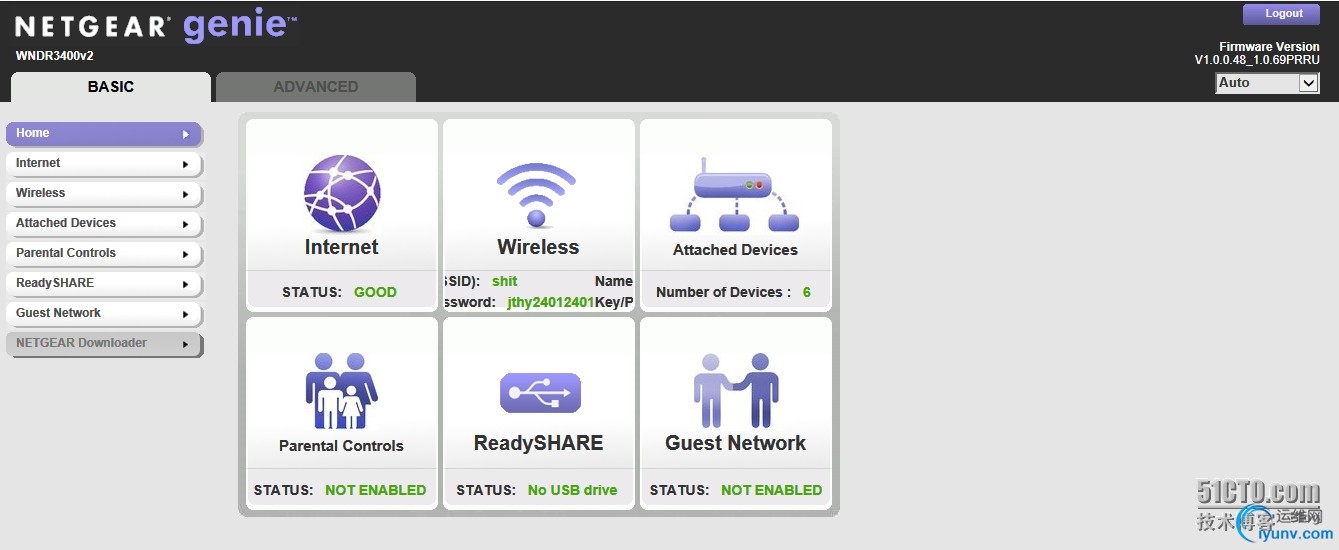
Task: Click the arrow beside Internet sidebar item
Action: 186,164
